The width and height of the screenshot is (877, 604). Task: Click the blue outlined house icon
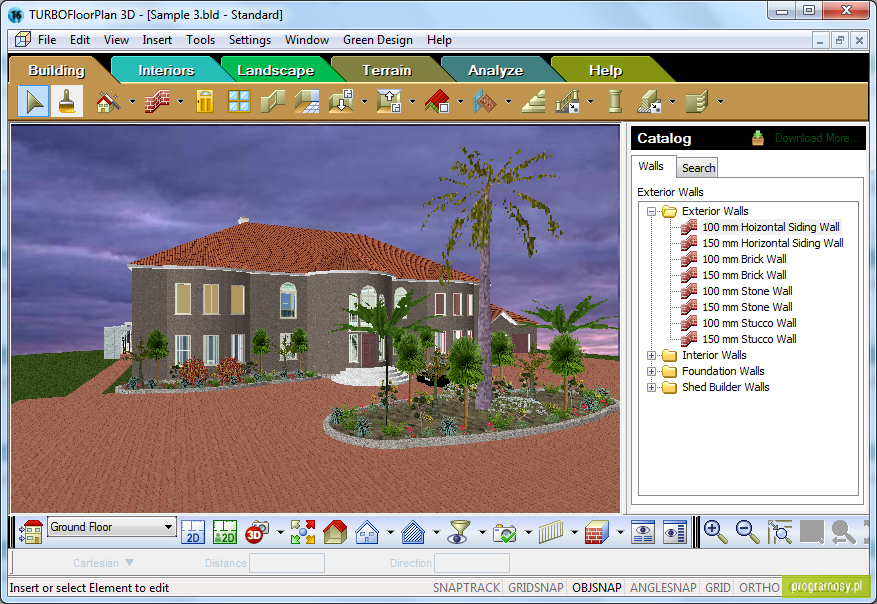(x=367, y=531)
